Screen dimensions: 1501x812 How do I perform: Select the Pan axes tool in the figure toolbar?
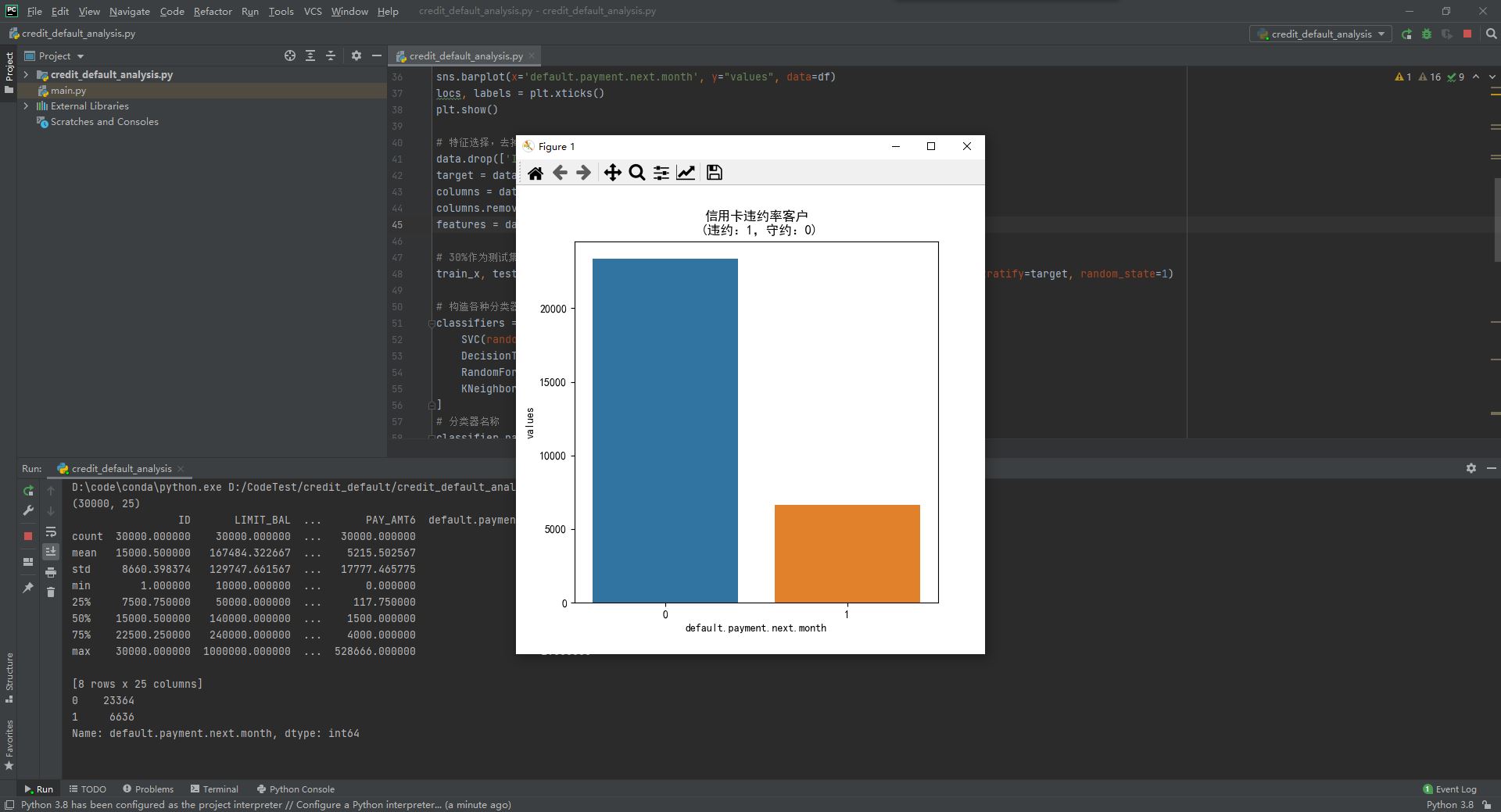click(x=613, y=173)
